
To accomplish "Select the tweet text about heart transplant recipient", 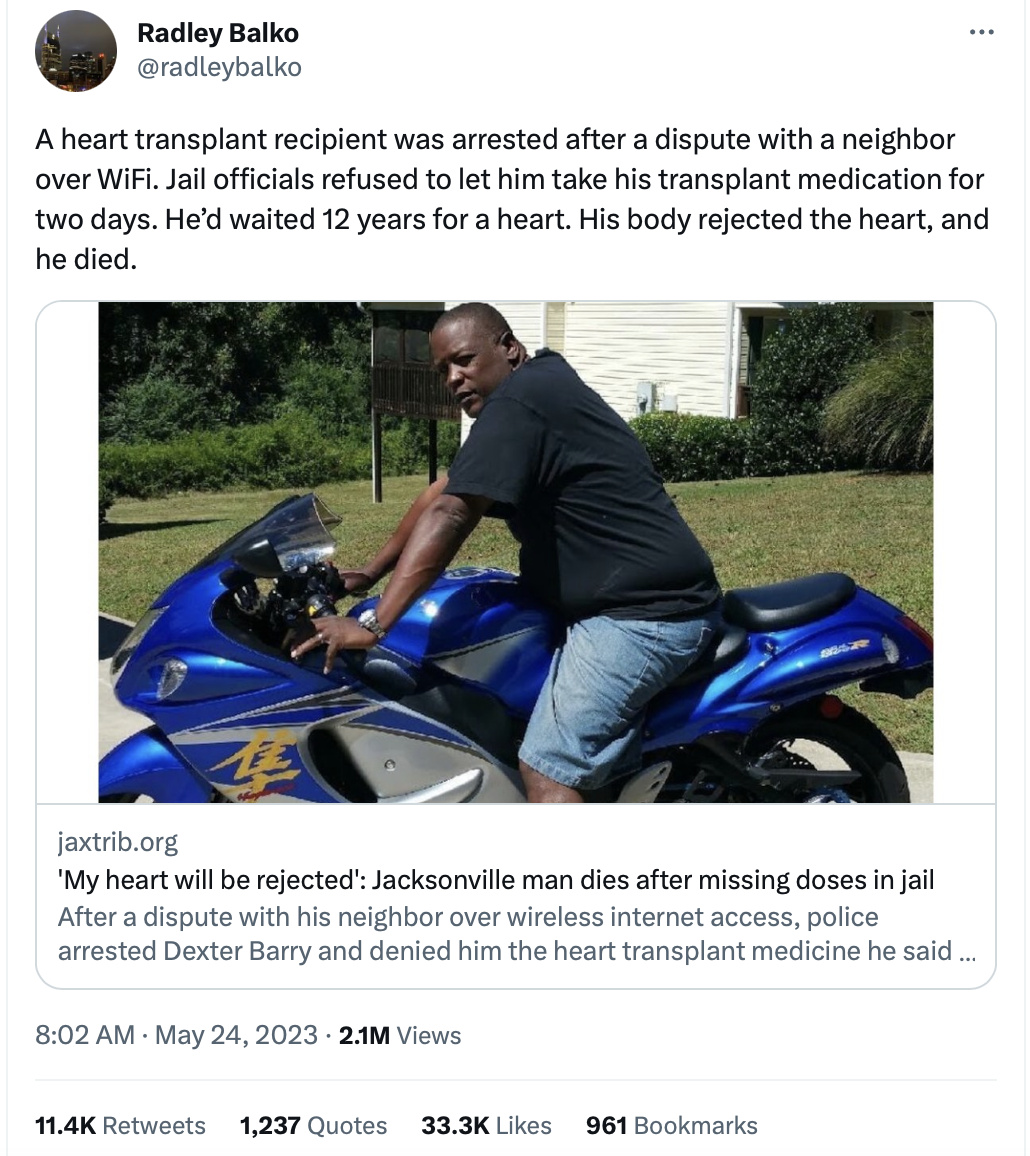I will [512, 199].
